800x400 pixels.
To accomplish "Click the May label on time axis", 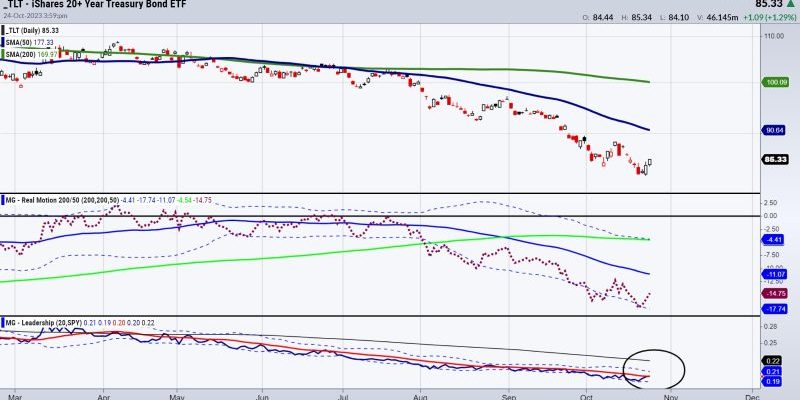I will point(177,395).
